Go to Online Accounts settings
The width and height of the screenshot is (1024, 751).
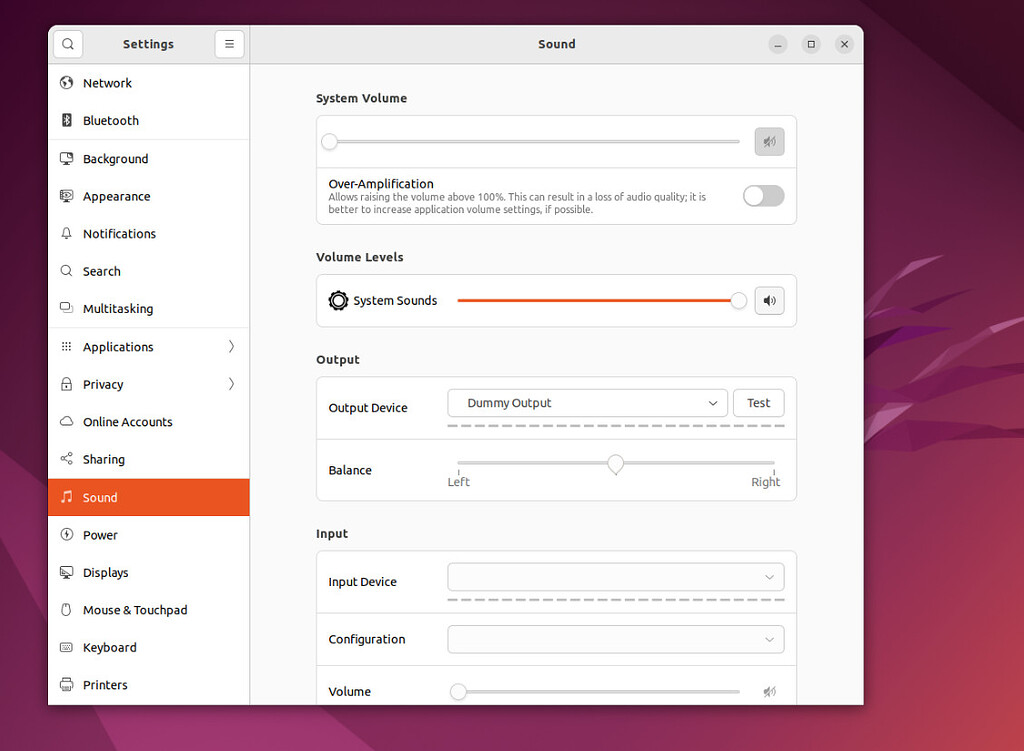(x=127, y=421)
